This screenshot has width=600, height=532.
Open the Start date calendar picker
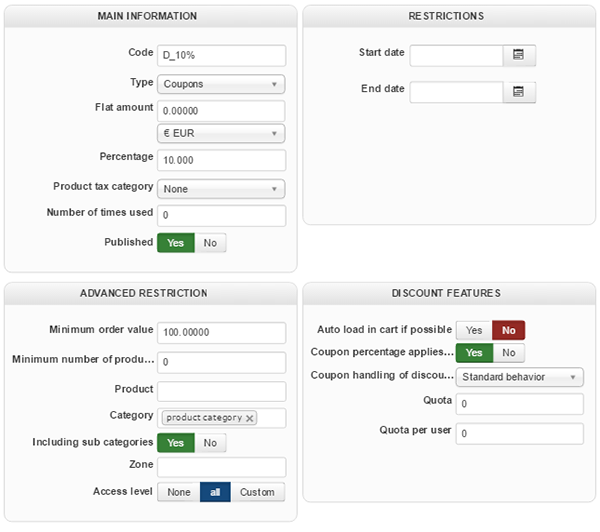pyautogui.click(x=519, y=55)
